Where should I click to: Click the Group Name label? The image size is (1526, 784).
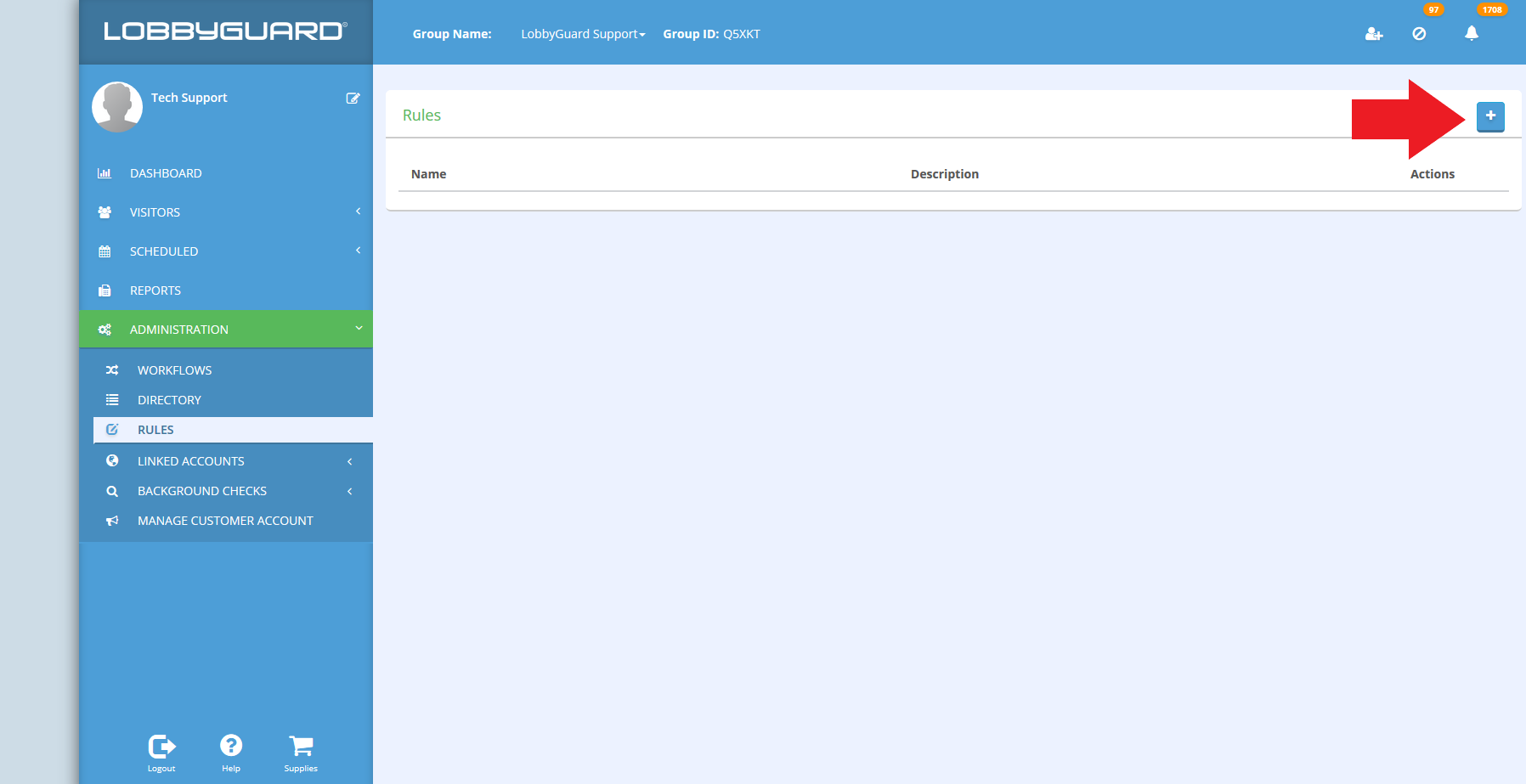click(452, 34)
